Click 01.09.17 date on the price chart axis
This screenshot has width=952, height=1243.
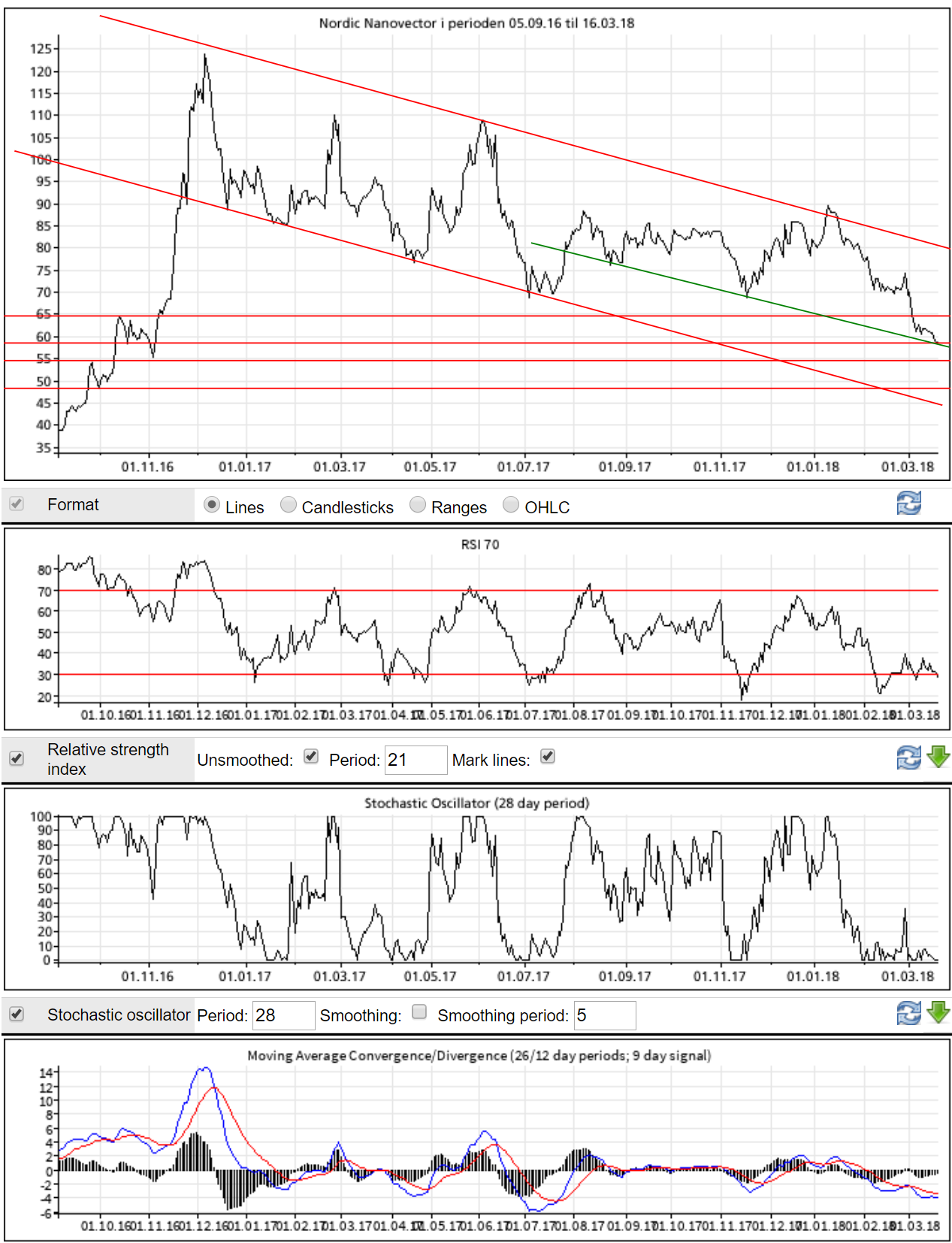[624, 467]
